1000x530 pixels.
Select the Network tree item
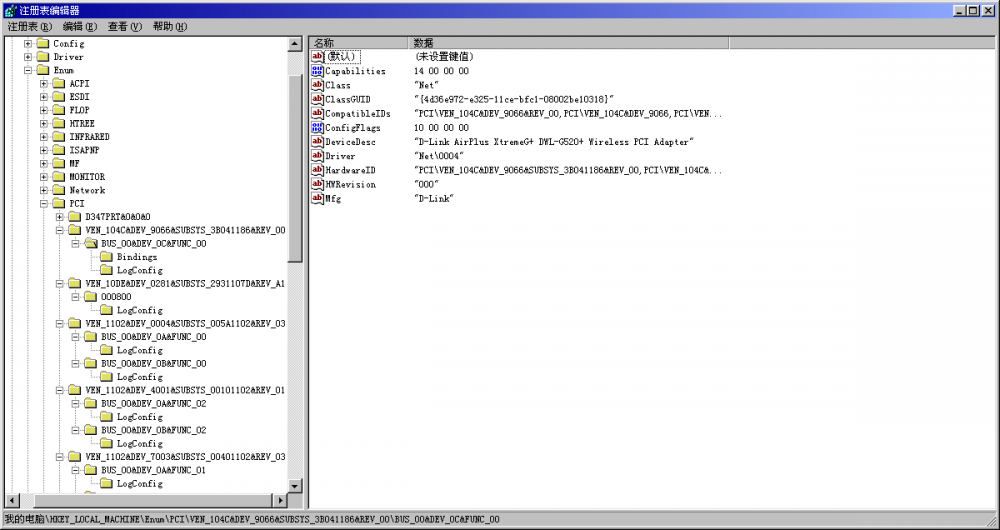pyautogui.click(x=87, y=190)
